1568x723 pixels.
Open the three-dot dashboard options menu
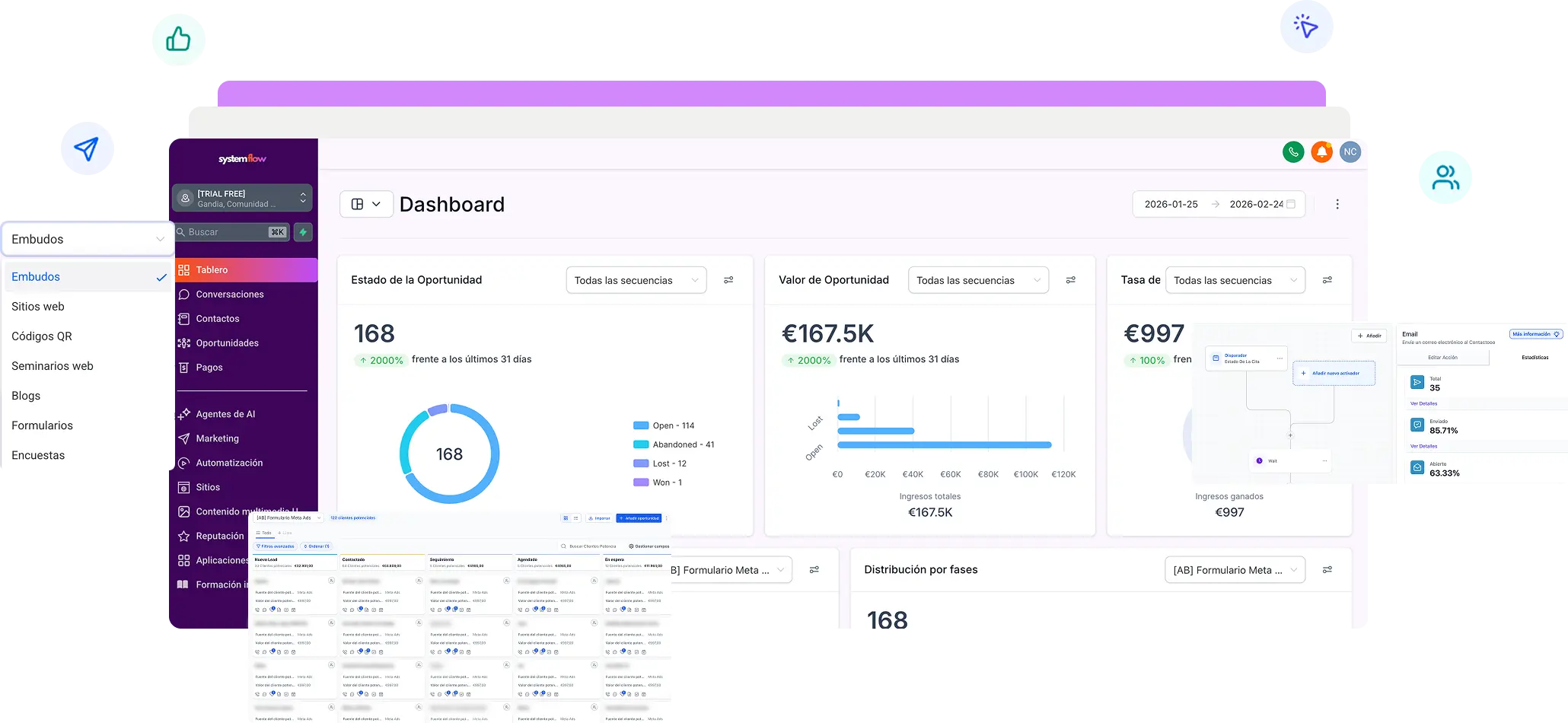(1337, 204)
